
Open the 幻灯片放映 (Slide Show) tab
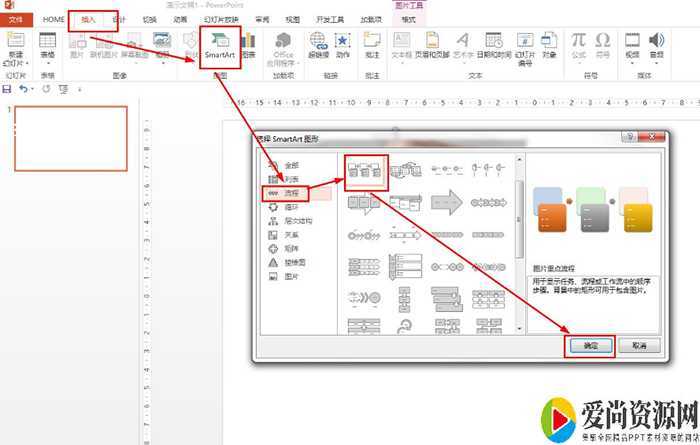(x=221, y=20)
